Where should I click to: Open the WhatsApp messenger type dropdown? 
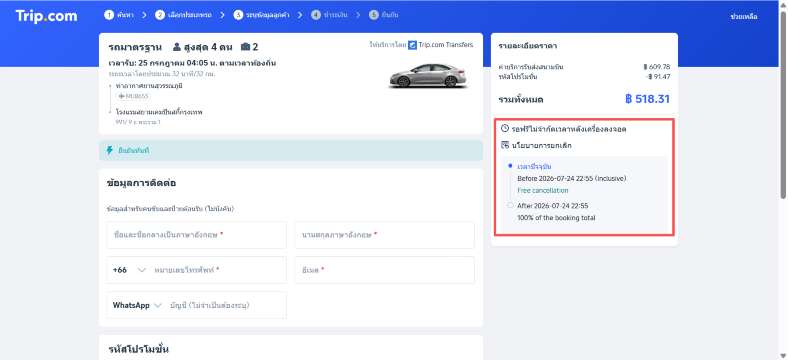click(137, 305)
